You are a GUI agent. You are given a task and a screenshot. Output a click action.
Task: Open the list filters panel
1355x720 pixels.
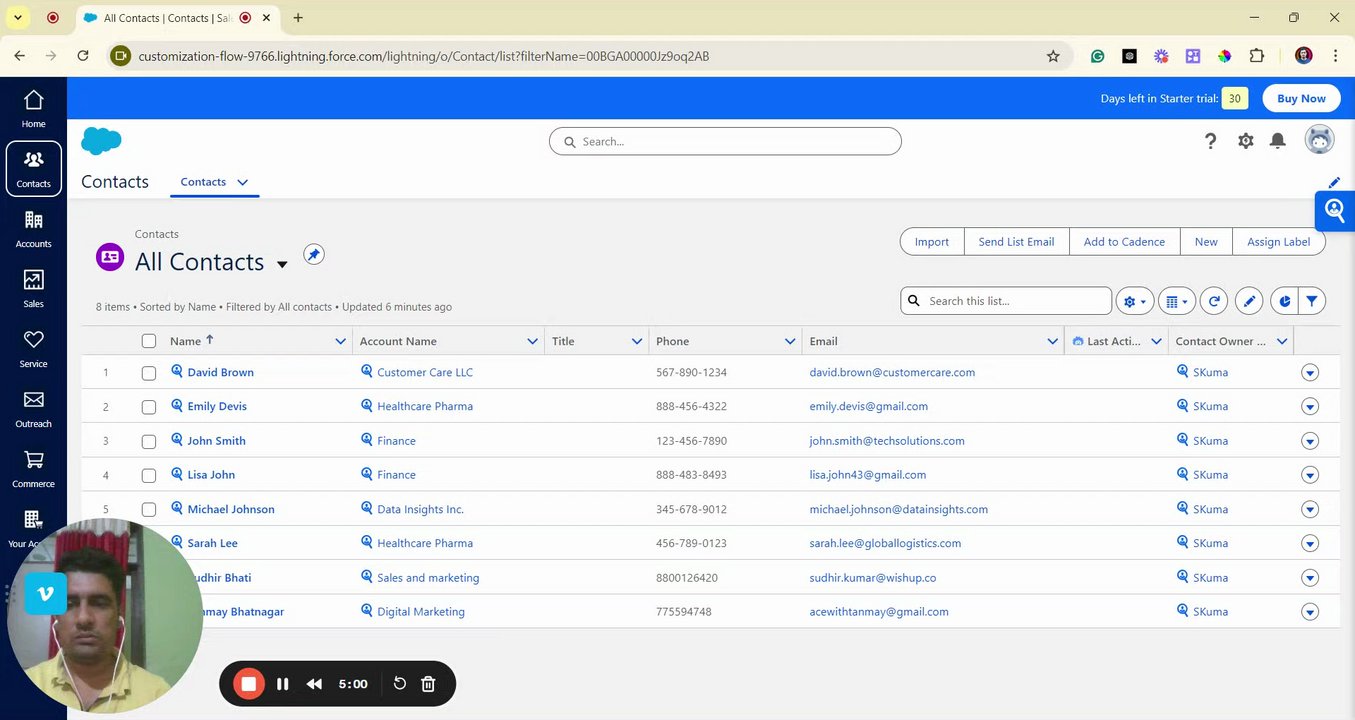(1312, 301)
